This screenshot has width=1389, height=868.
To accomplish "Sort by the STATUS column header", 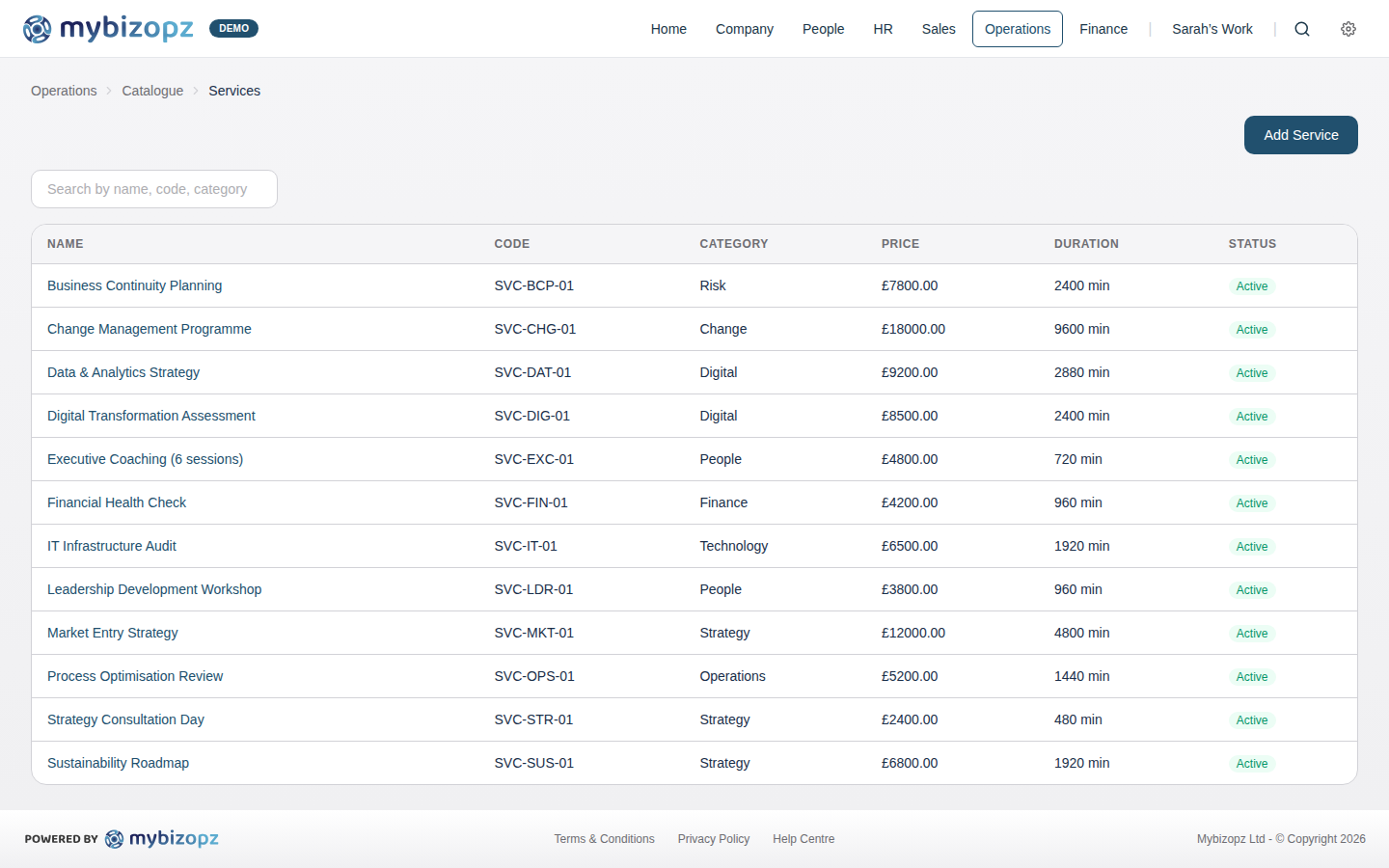I will [1252, 244].
